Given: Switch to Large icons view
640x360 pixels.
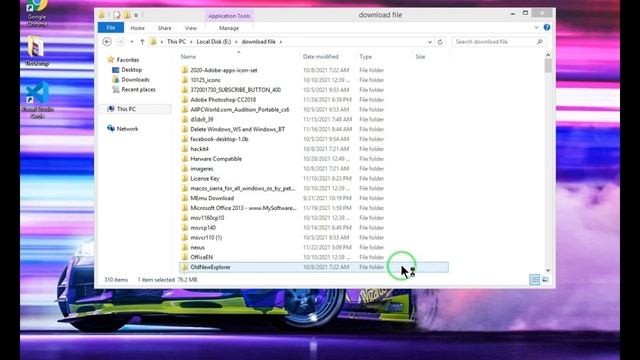Looking at the screenshot, I should (545, 280).
